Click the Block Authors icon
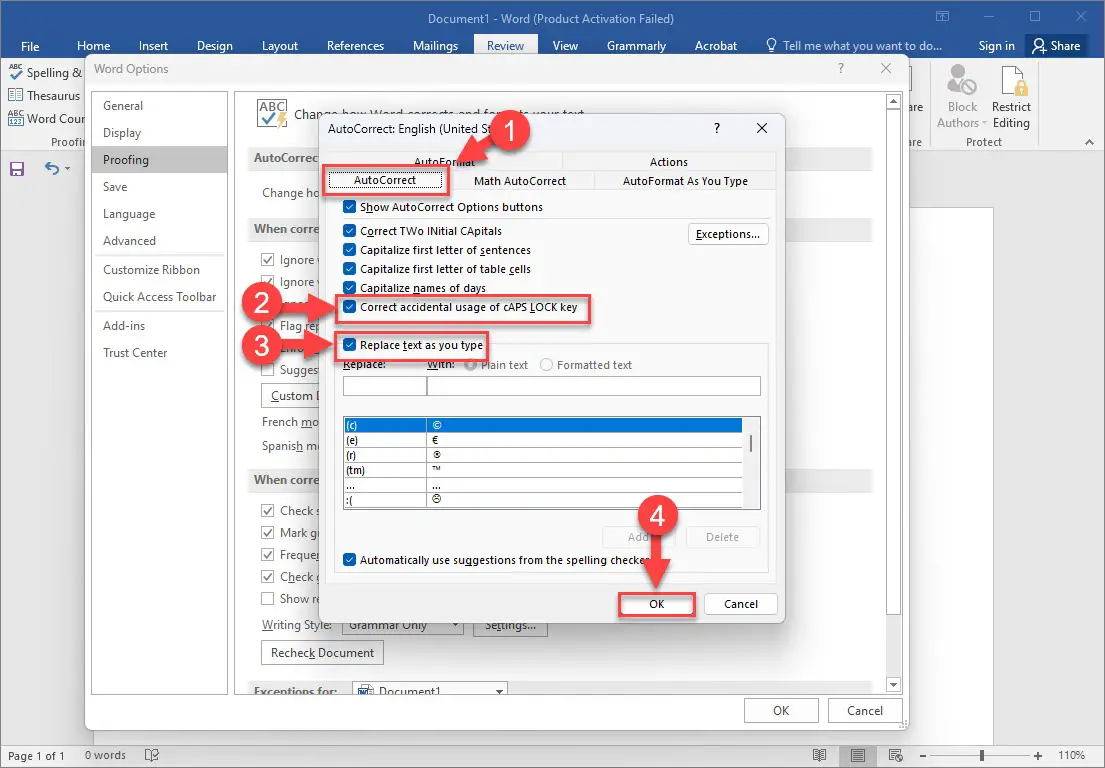Screen dimensions: 1105x768 click(961, 80)
